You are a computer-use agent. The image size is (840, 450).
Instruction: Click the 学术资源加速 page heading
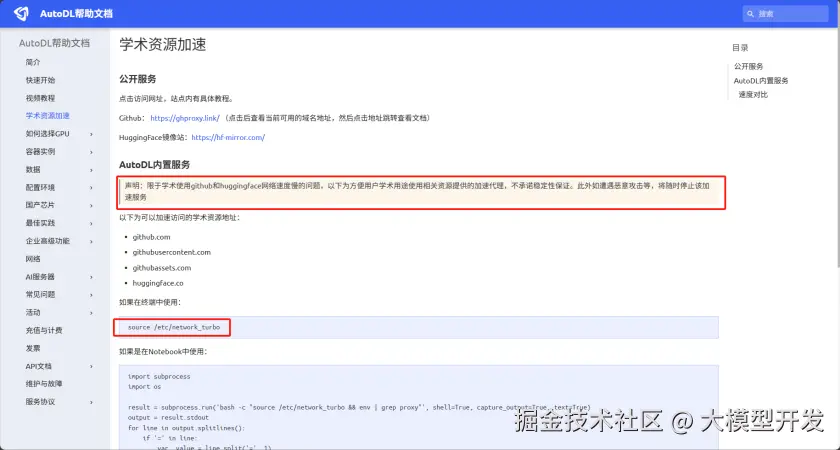[x=163, y=44]
